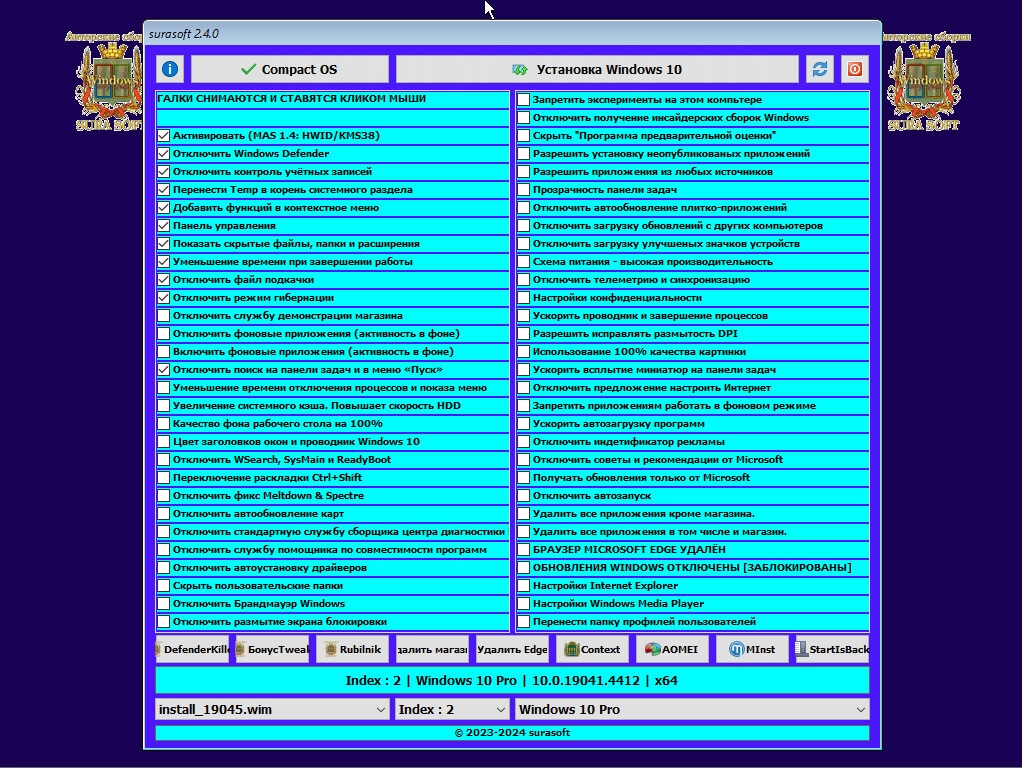Uncheck Добавить функций в контекстное меню
This screenshot has height=768, width=1022.
click(164, 208)
